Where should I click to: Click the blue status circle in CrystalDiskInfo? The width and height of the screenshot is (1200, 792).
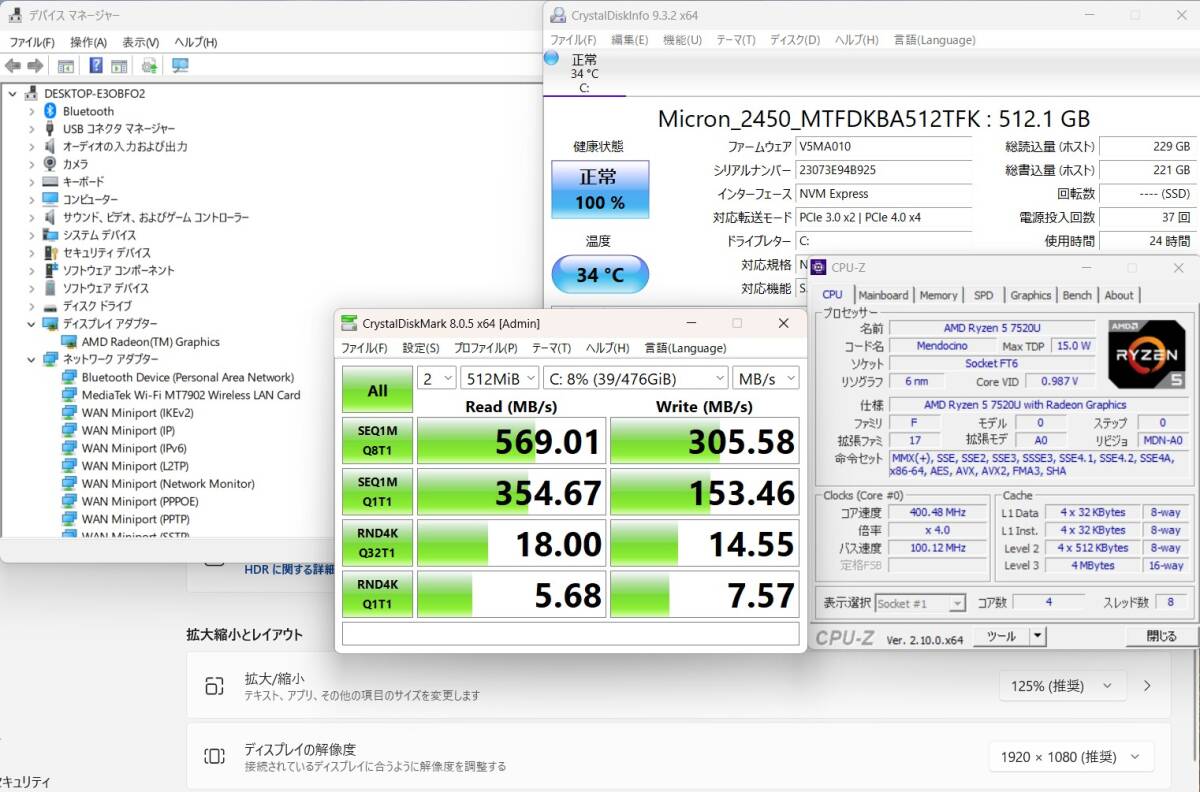click(x=551, y=58)
